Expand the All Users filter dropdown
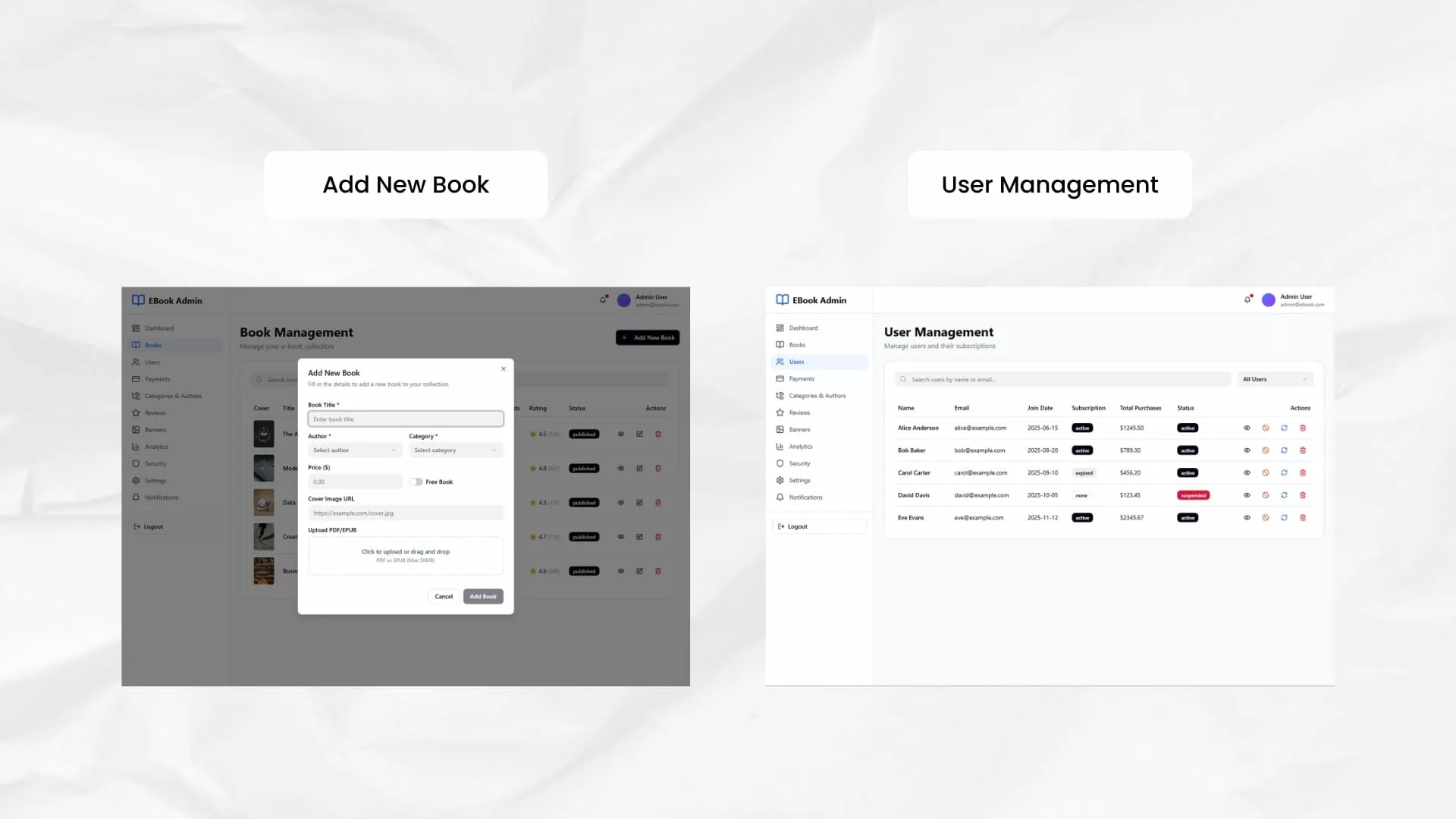 (1275, 379)
